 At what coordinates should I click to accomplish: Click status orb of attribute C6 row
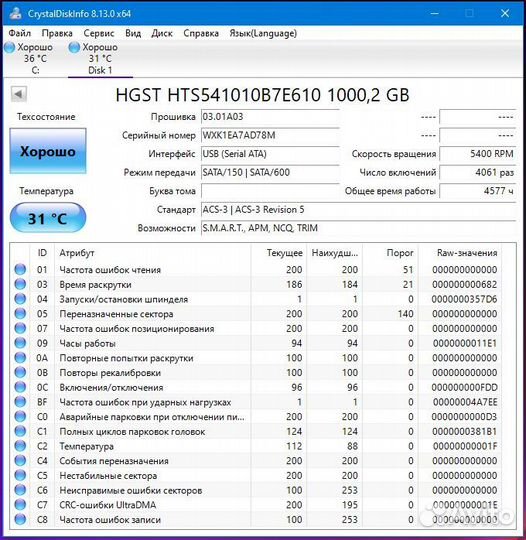click(20, 490)
